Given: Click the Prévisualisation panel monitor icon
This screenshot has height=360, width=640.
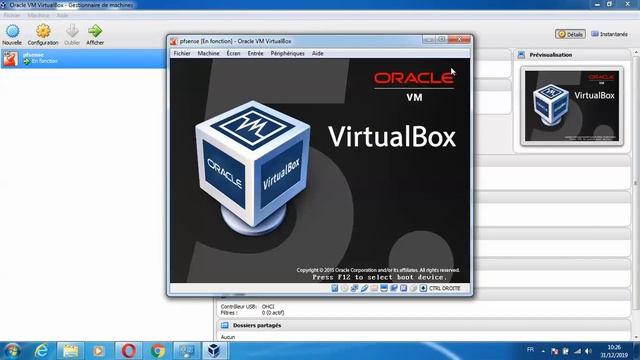Looking at the screenshot, I should click(x=521, y=55).
